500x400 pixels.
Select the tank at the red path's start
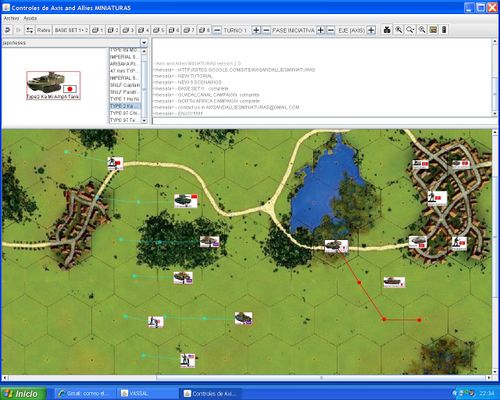336,246
